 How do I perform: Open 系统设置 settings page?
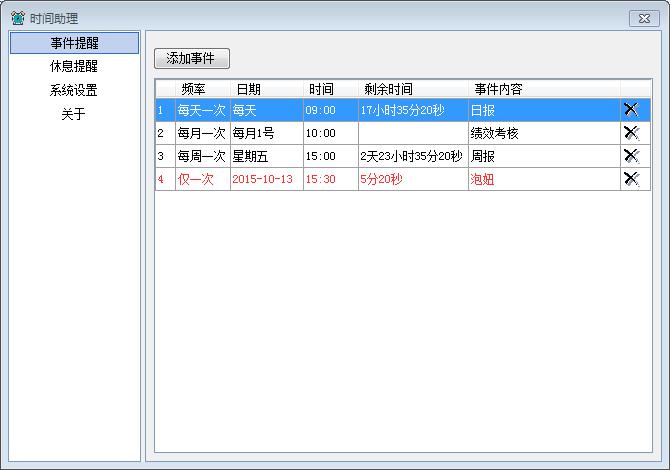(74, 90)
